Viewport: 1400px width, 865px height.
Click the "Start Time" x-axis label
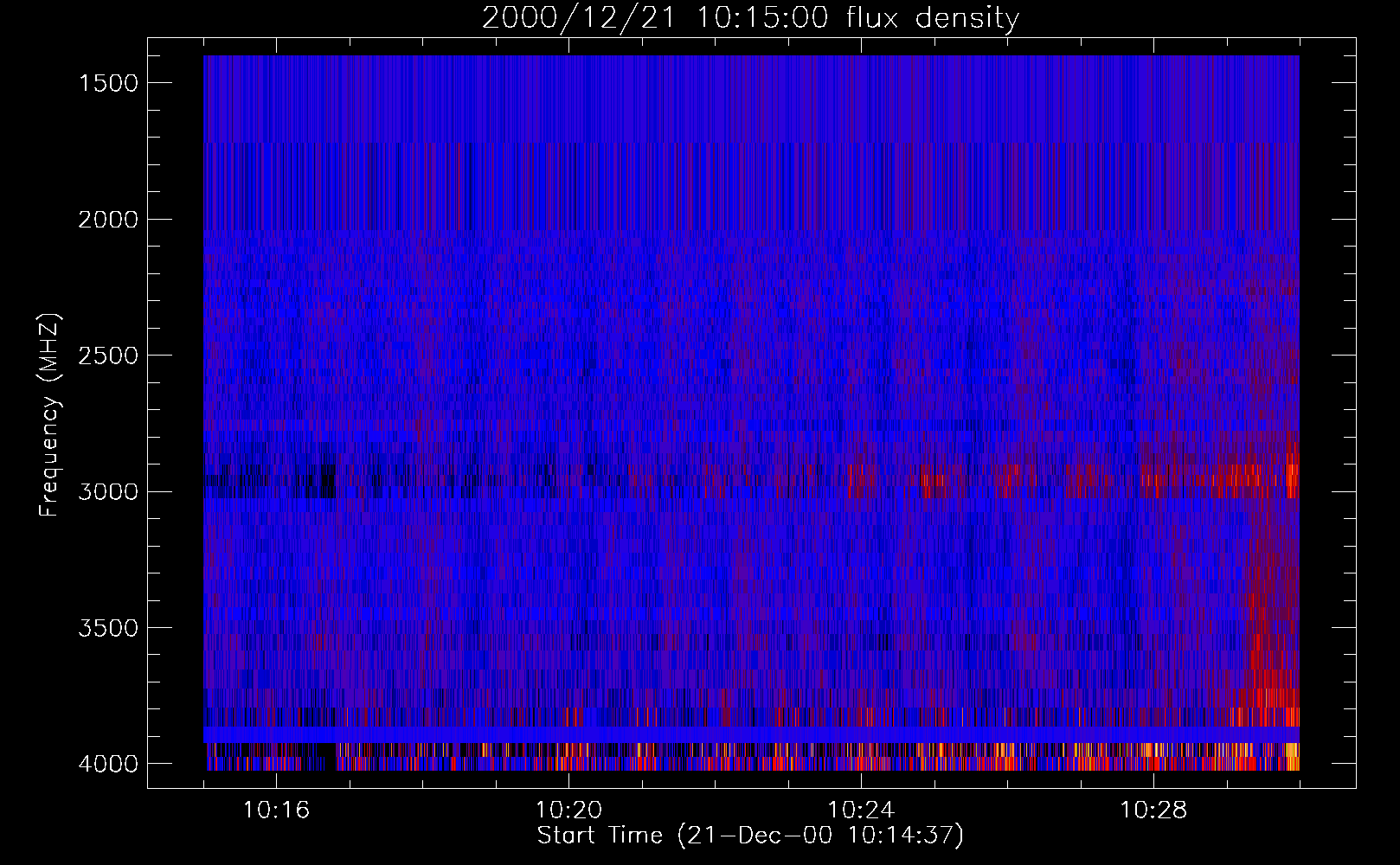[x=749, y=836]
